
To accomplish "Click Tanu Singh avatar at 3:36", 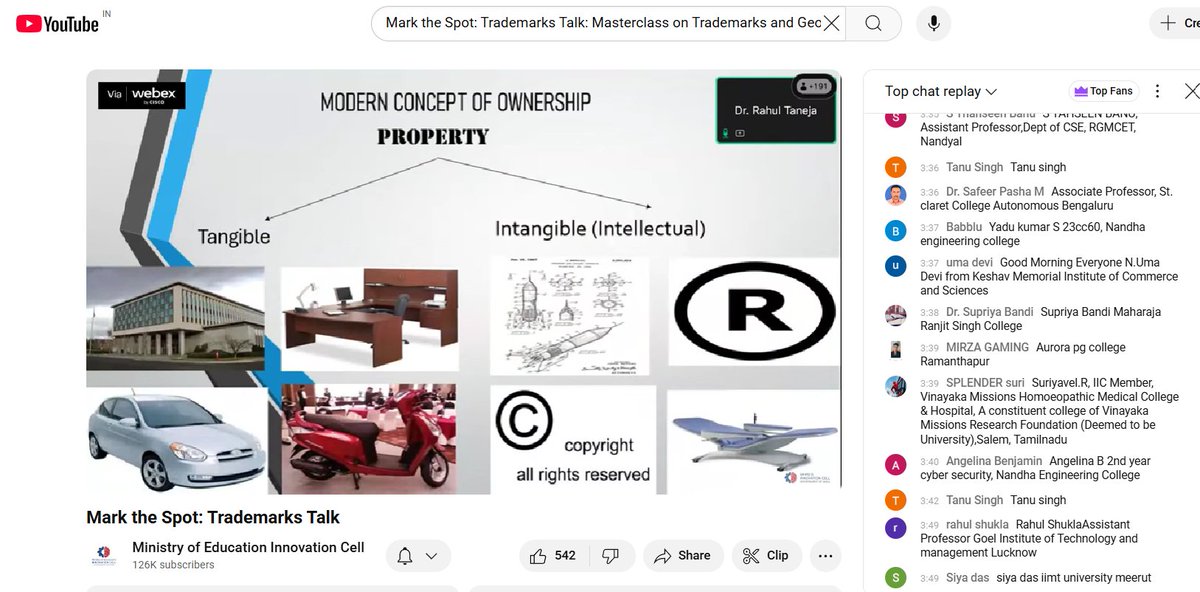I will click(x=896, y=167).
